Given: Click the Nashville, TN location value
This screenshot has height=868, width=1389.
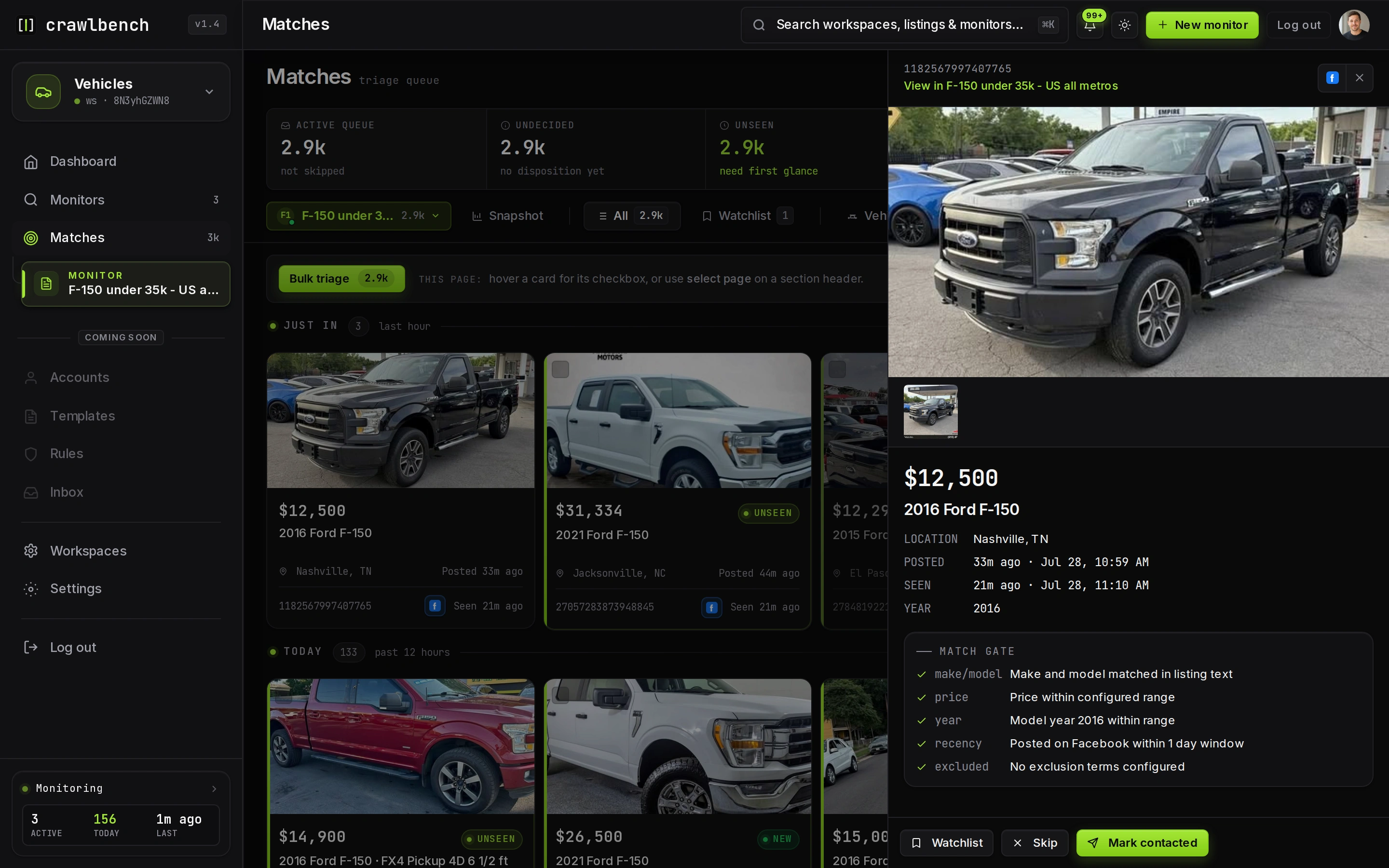Looking at the screenshot, I should (1011, 539).
